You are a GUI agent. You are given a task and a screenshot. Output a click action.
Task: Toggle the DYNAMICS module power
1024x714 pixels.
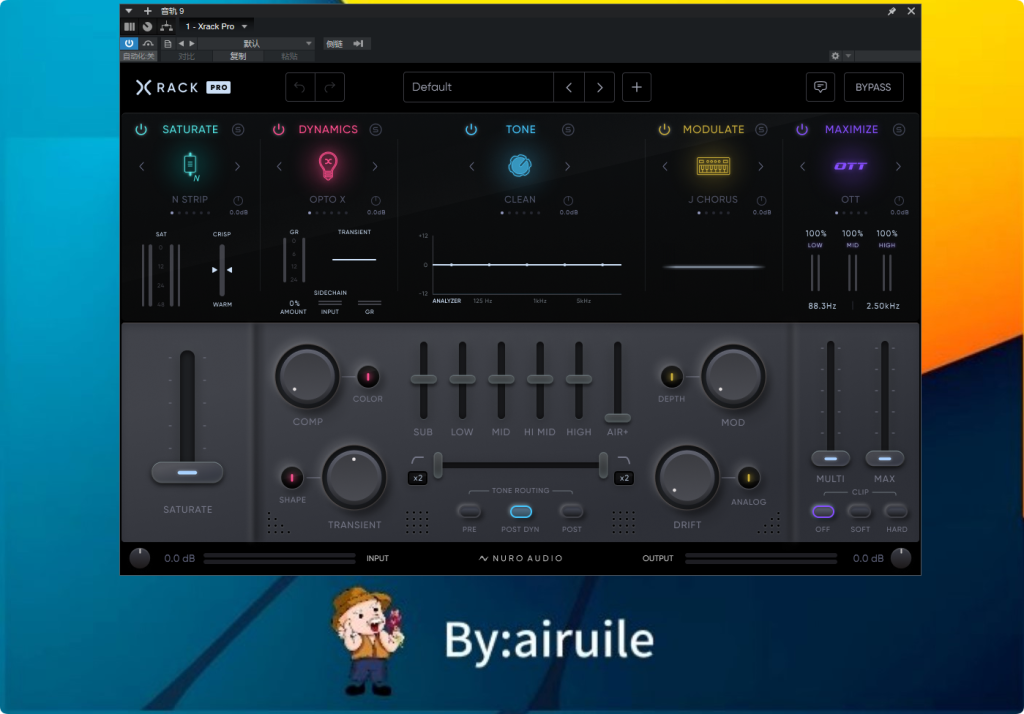[x=279, y=129]
